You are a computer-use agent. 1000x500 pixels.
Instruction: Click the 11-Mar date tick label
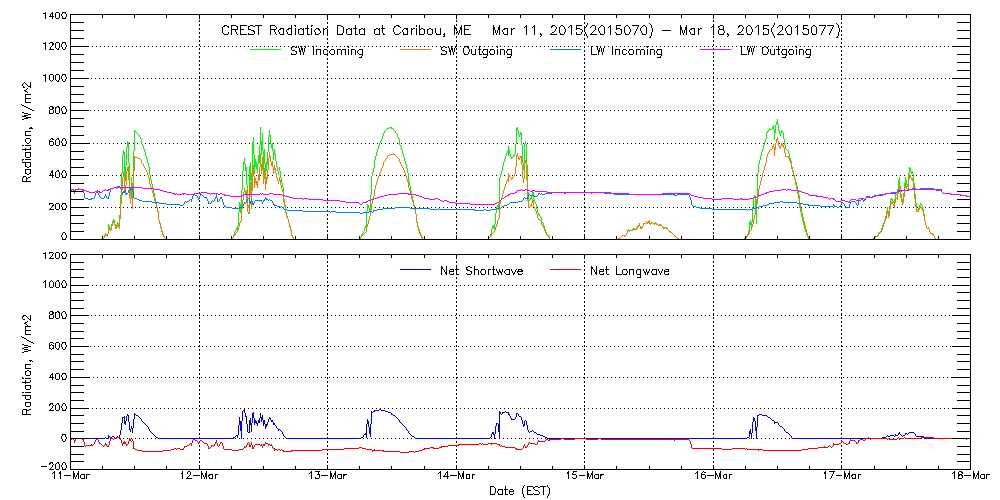tap(71, 476)
